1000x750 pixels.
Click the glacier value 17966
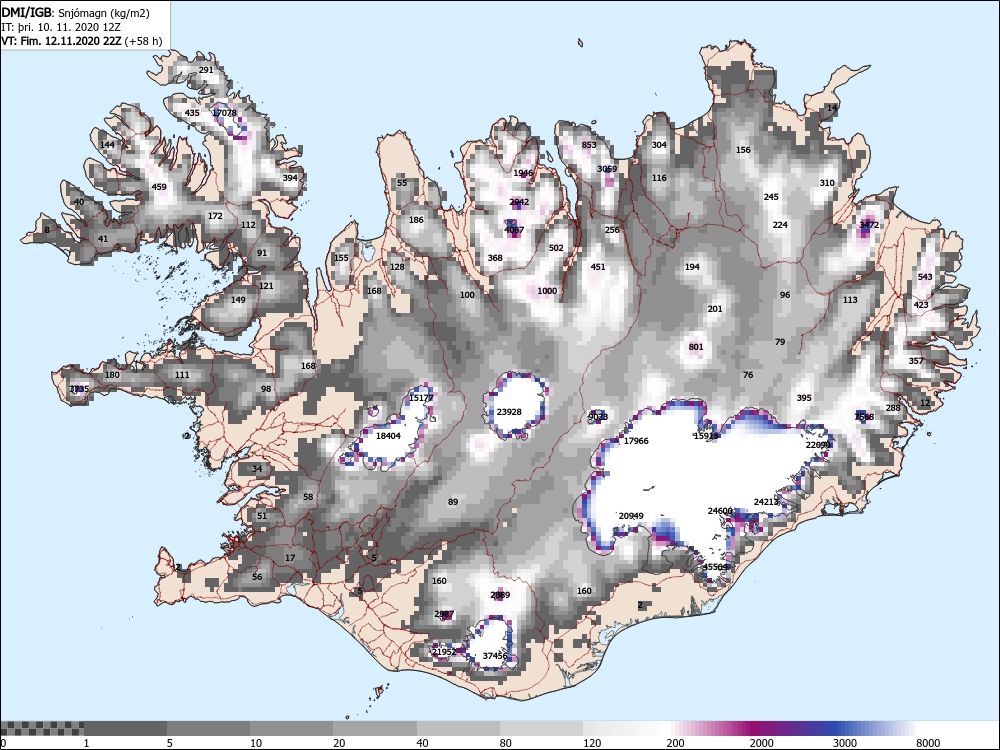click(636, 441)
